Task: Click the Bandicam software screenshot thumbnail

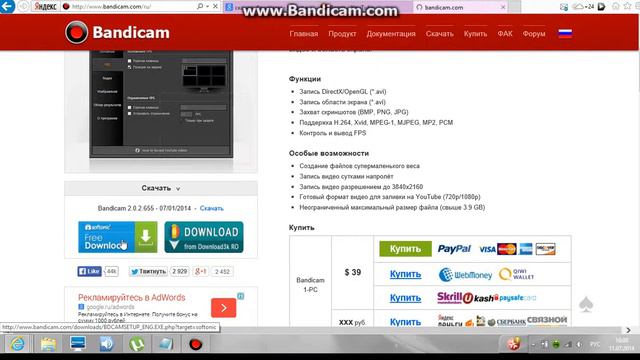Action: tap(161, 104)
